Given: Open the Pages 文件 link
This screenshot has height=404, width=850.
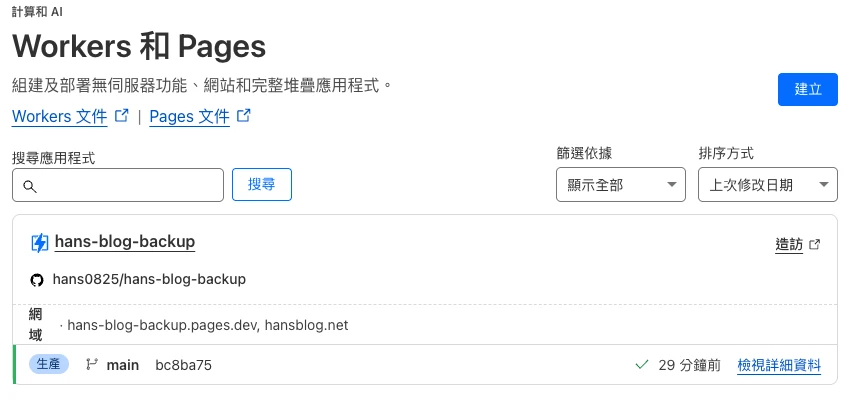Looking at the screenshot, I should (189, 117).
